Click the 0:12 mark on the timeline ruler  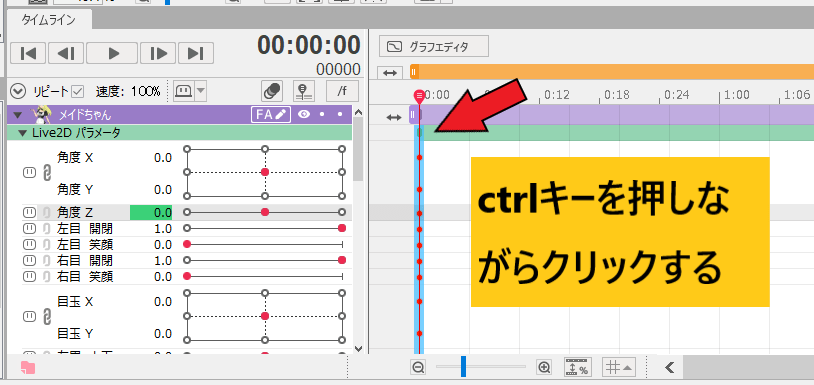(557, 95)
